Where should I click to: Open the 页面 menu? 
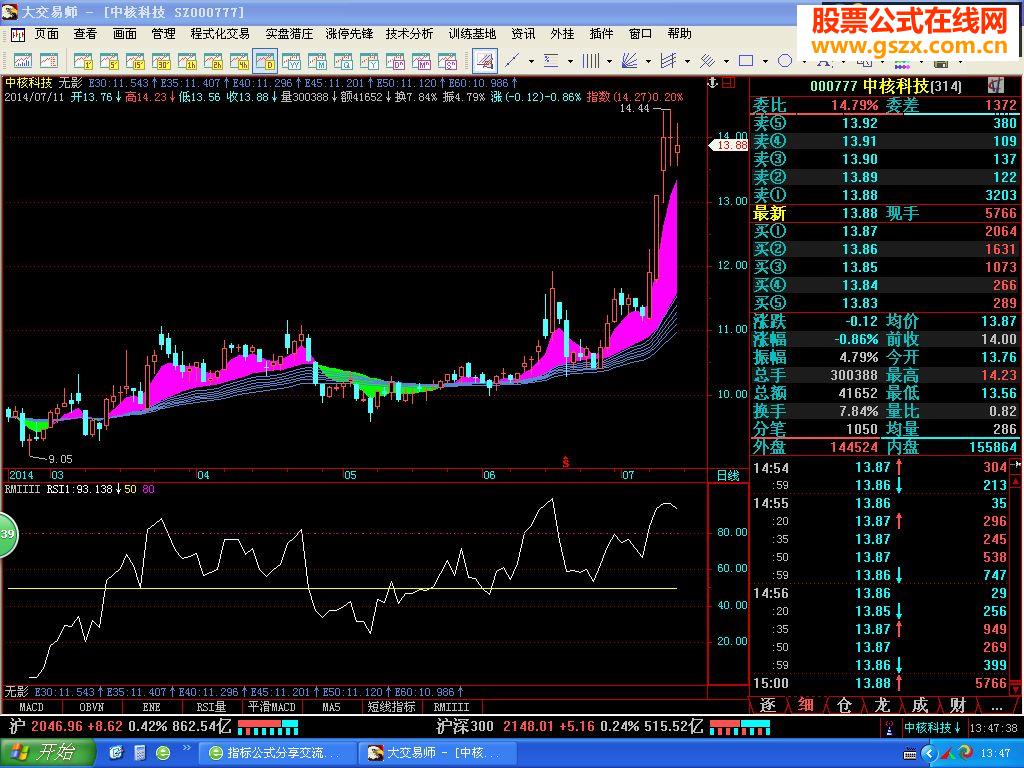(46, 33)
